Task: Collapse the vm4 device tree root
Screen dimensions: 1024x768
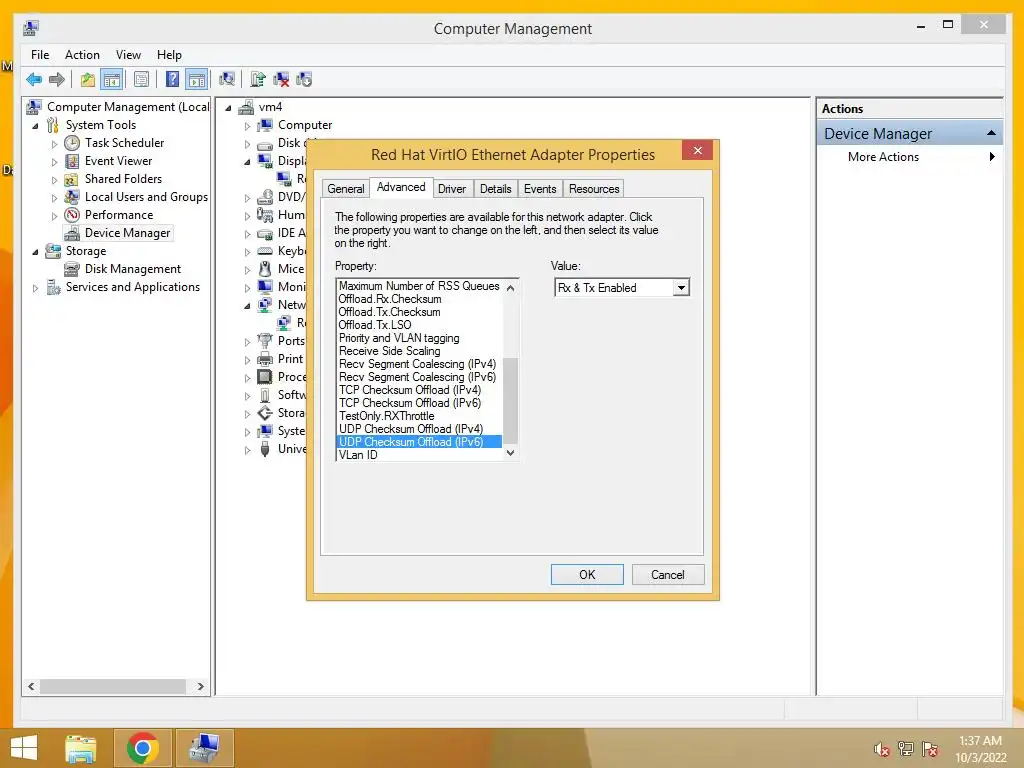Action: pos(228,108)
